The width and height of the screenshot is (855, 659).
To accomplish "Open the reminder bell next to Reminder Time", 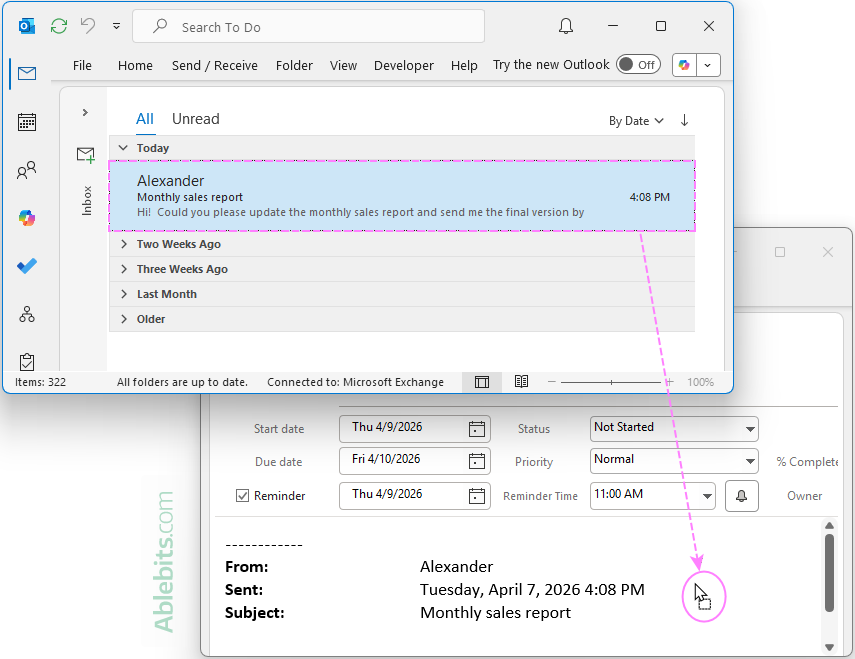I will [x=741, y=495].
